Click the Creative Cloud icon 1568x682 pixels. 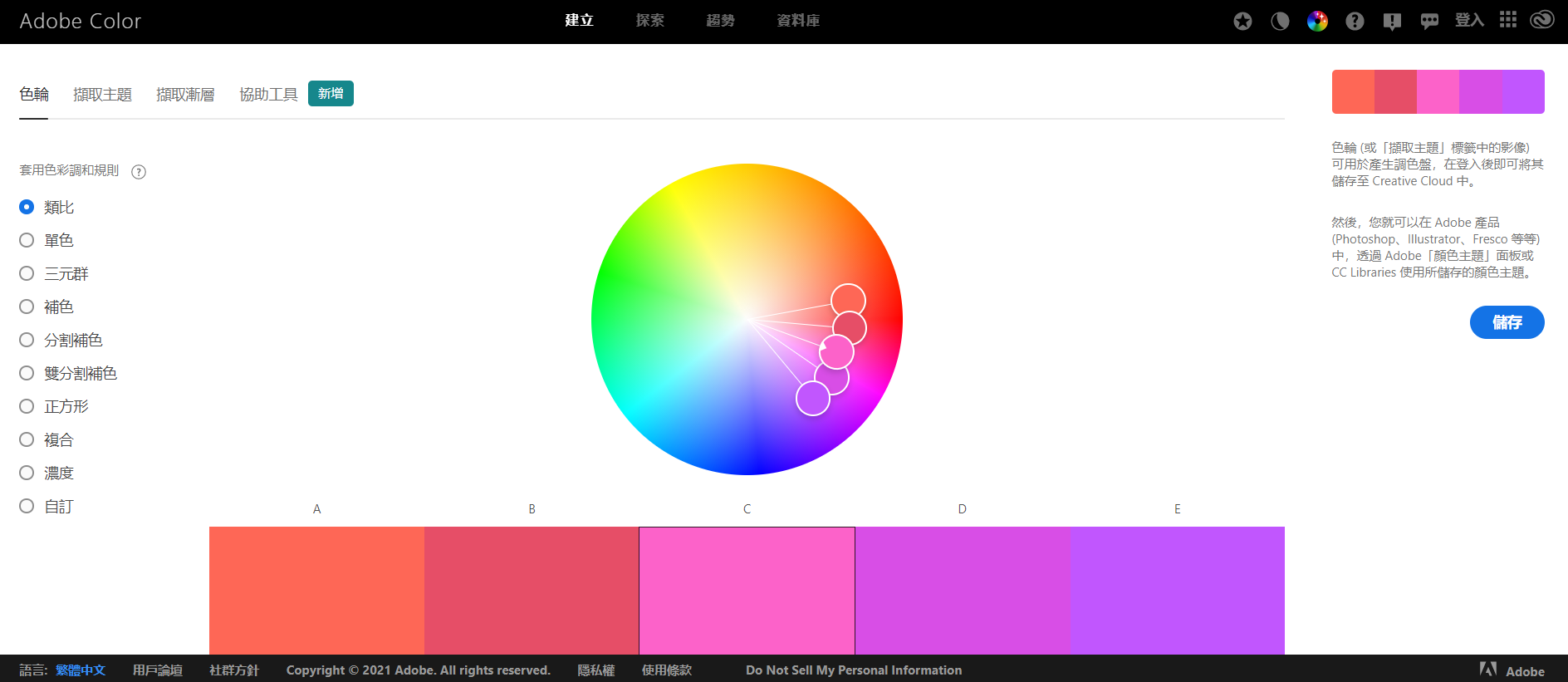(x=1542, y=20)
